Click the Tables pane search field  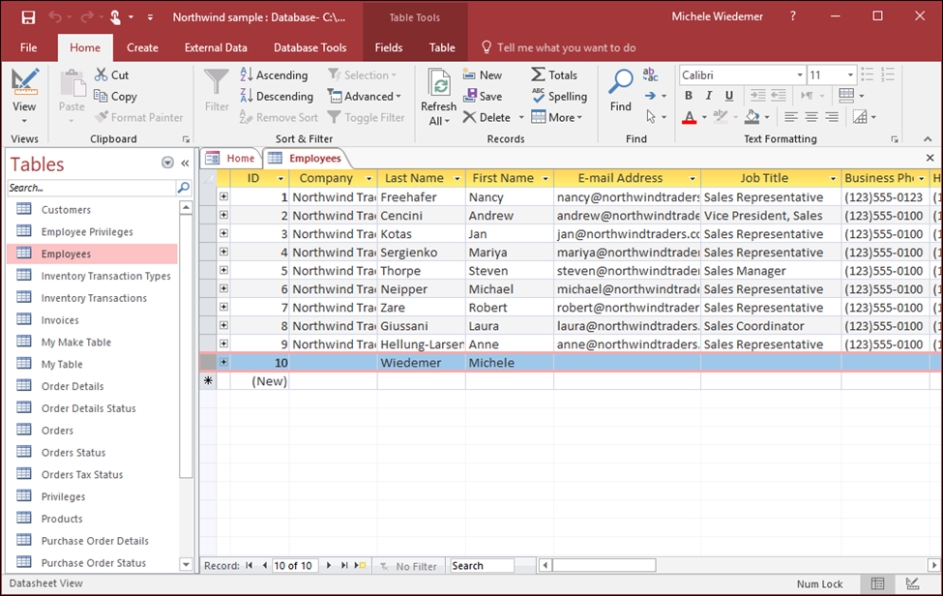point(91,188)
